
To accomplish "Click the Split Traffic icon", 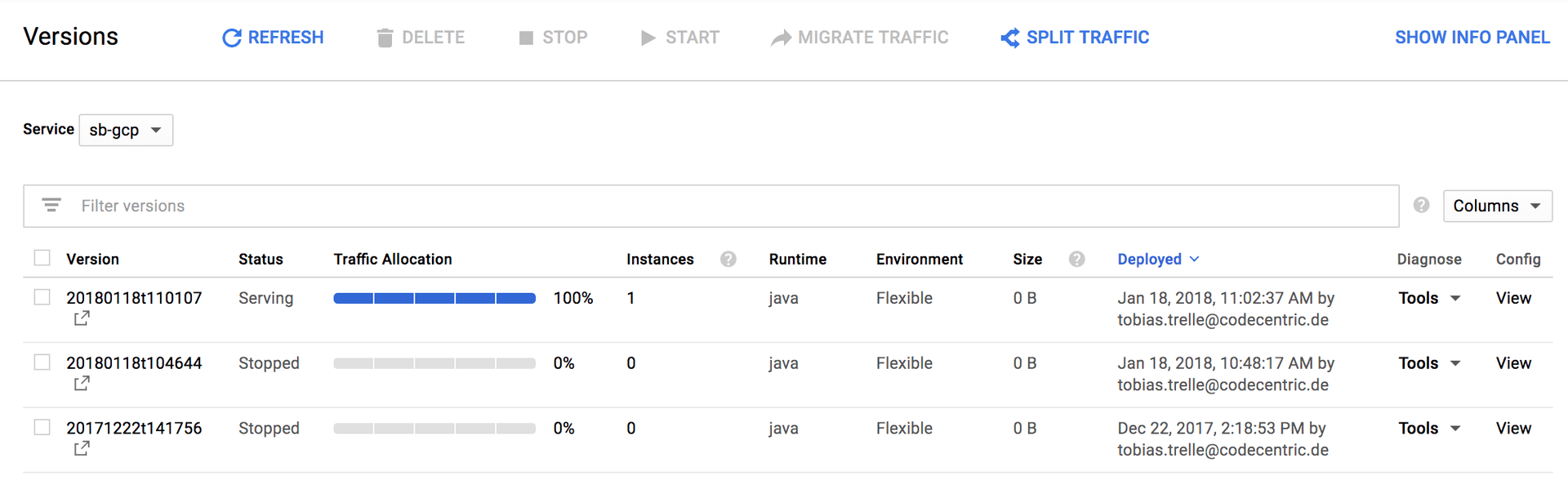I will (1010, 38).
